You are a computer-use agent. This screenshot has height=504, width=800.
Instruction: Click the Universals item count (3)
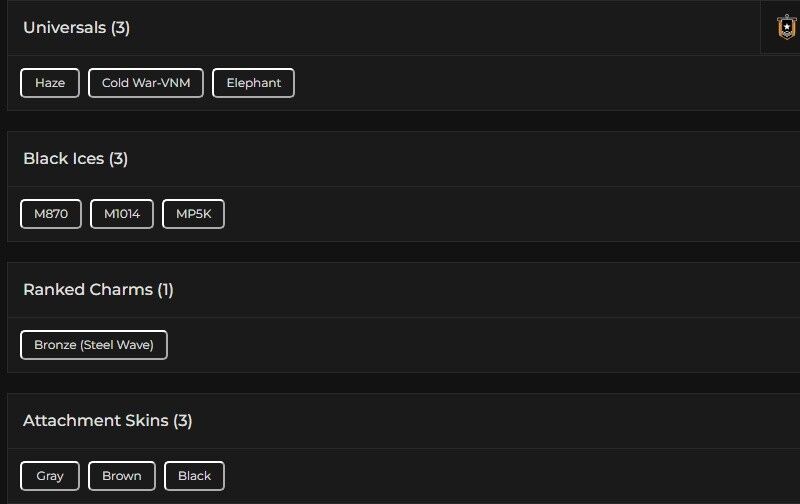[x=120, y=28]
